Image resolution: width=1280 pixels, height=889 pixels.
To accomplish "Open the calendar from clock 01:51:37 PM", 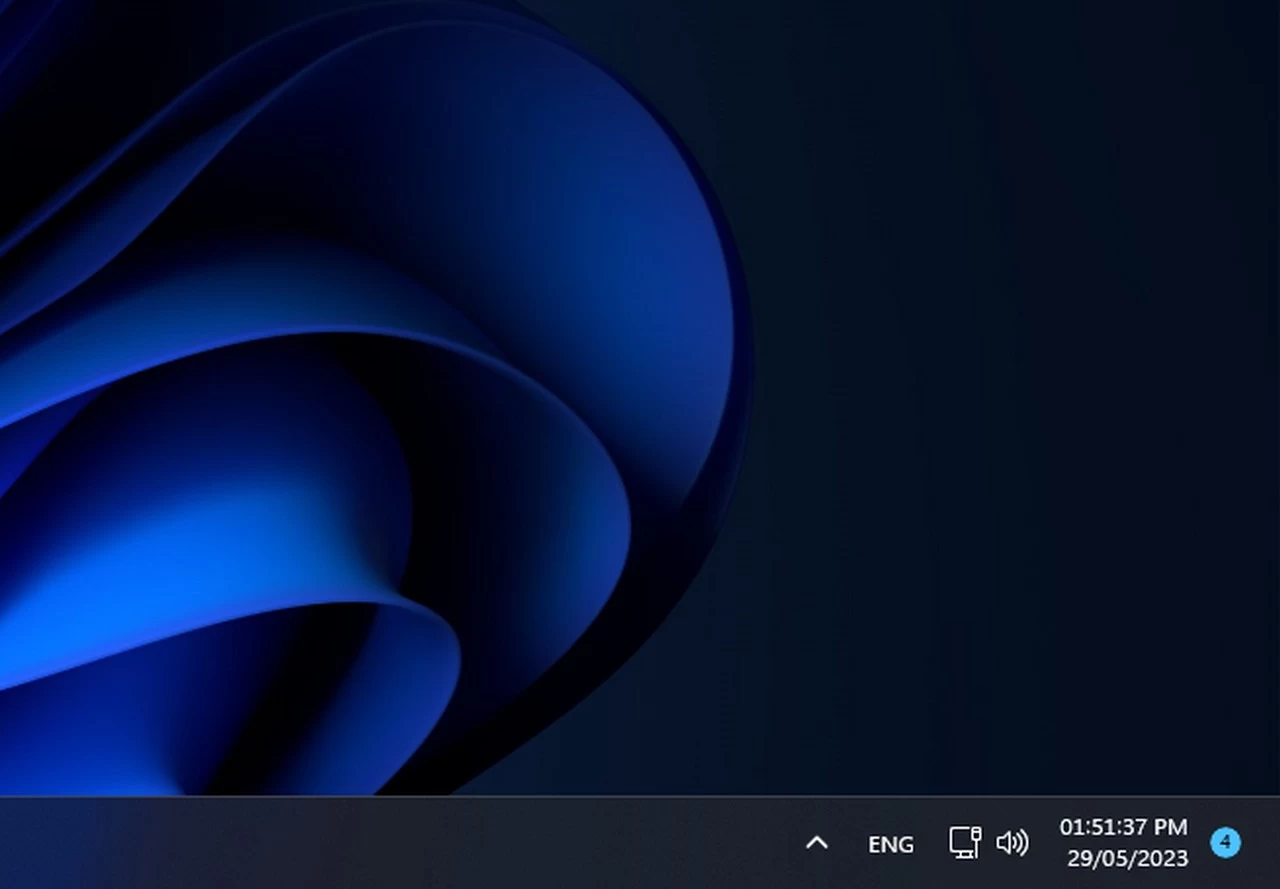I will click(1124, 827).
